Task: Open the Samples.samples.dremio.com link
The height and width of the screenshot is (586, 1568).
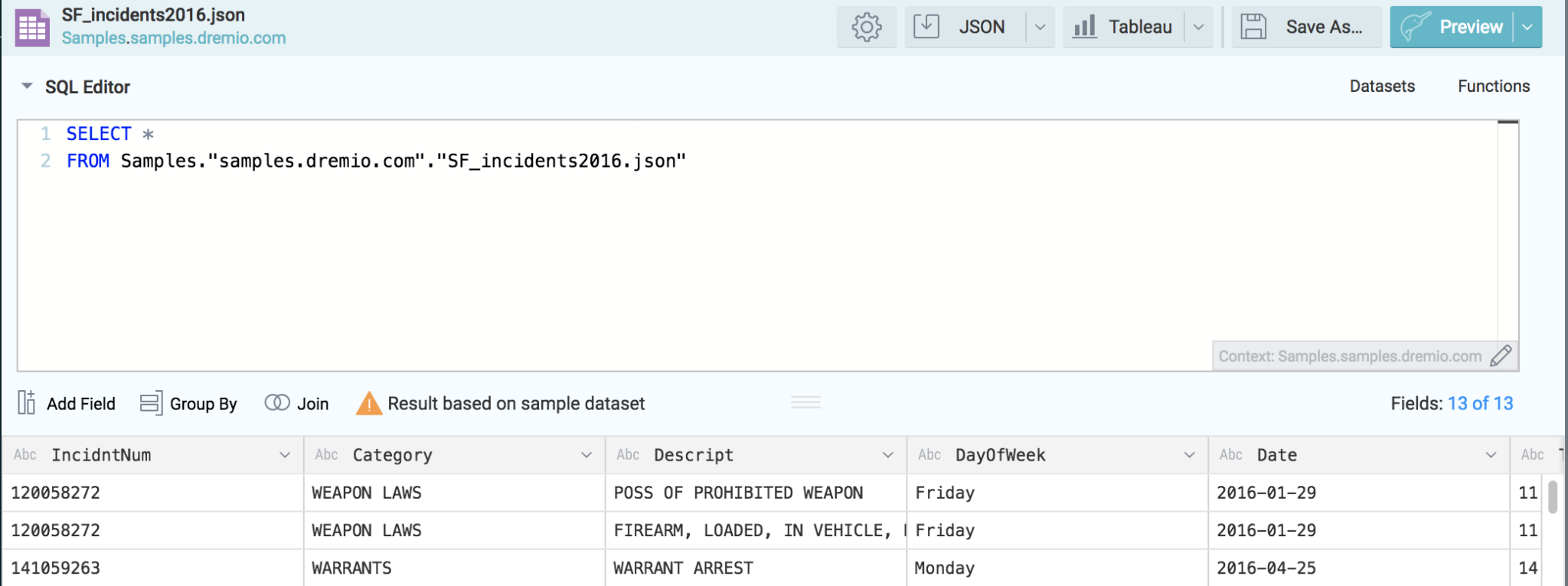Action: pyautogui.click(x=174, y=38)
